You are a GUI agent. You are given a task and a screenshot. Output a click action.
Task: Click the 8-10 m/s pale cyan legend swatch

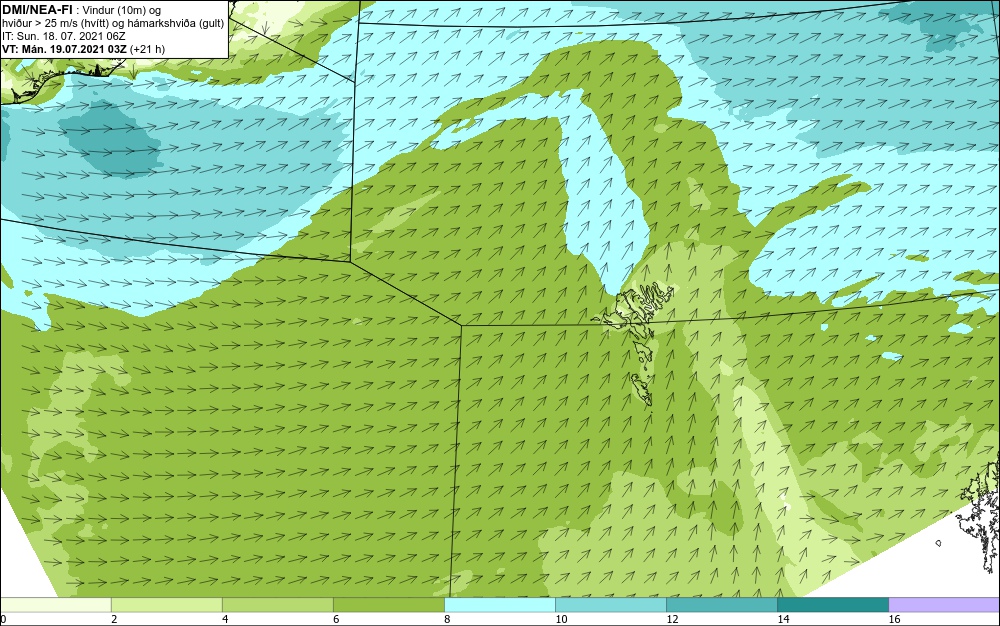point(499,605)
